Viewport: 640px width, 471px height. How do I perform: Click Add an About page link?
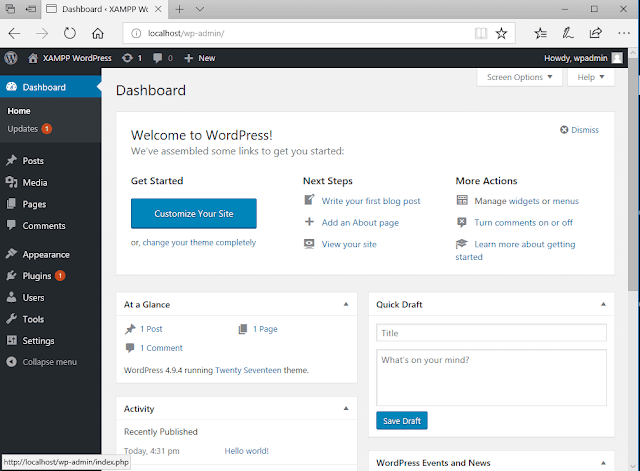coord(360,222)
